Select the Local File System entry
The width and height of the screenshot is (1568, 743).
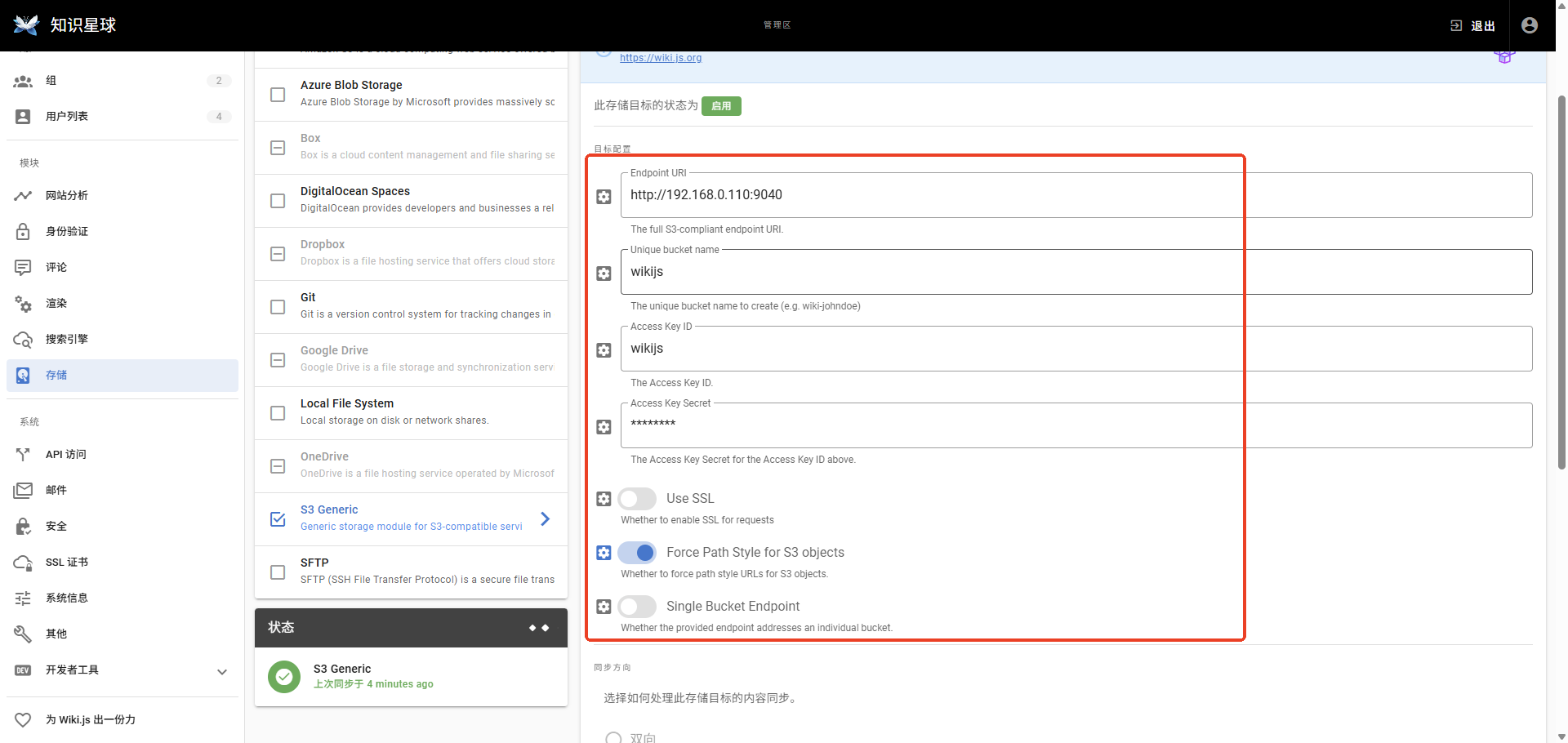point(411,413)
